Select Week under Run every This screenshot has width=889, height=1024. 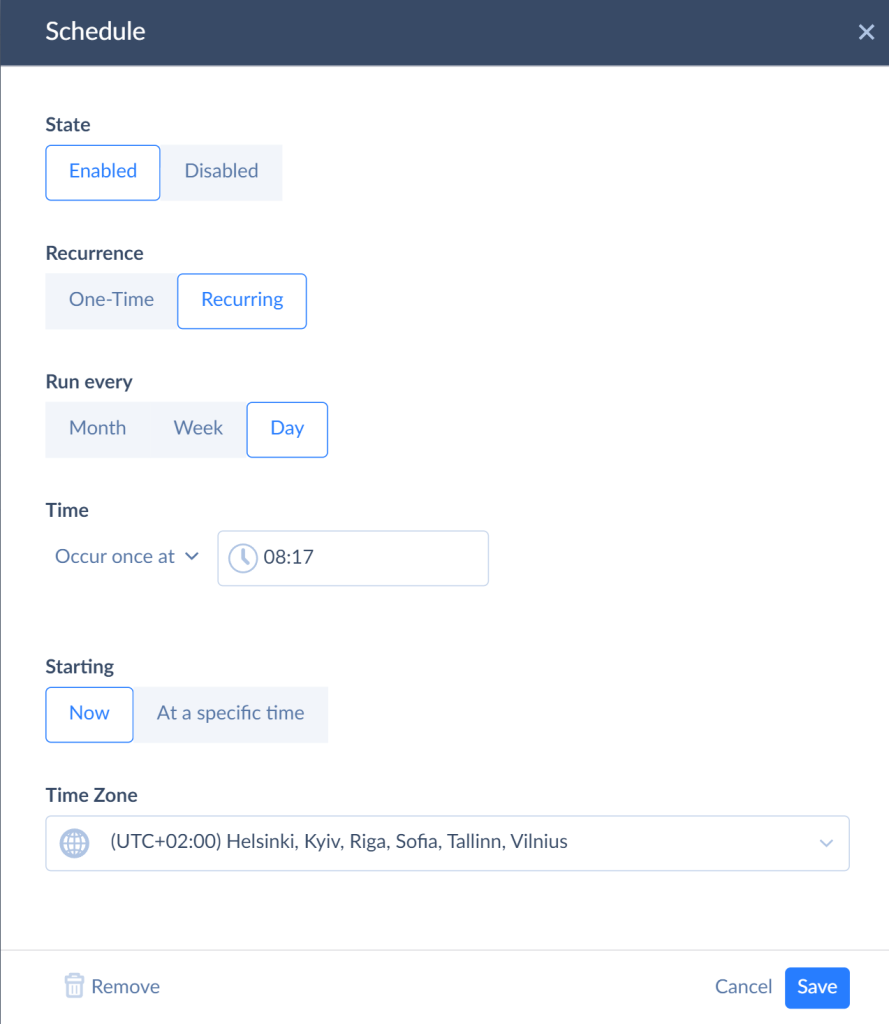point(198,430)
